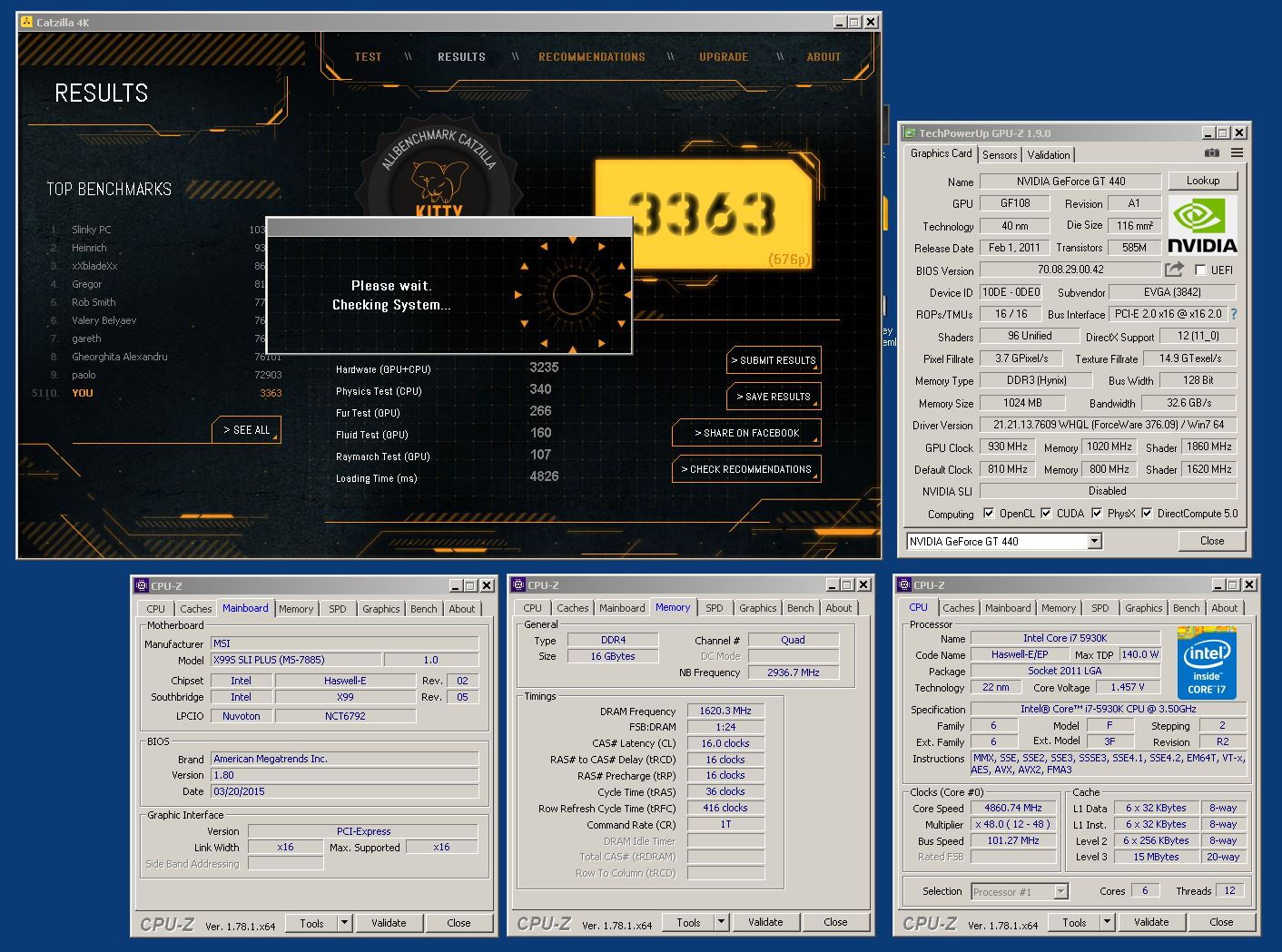The height and width of the screenshot is (952, 1282).
Task: Click title bar icon of CPU-Z Mainboard window
Action: click(142, 586)
